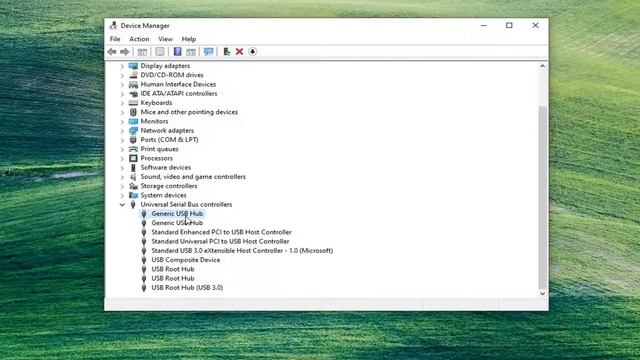
Task: Select USB Root Hub (USB 3.0) label
Action: [x=187, y=288]
